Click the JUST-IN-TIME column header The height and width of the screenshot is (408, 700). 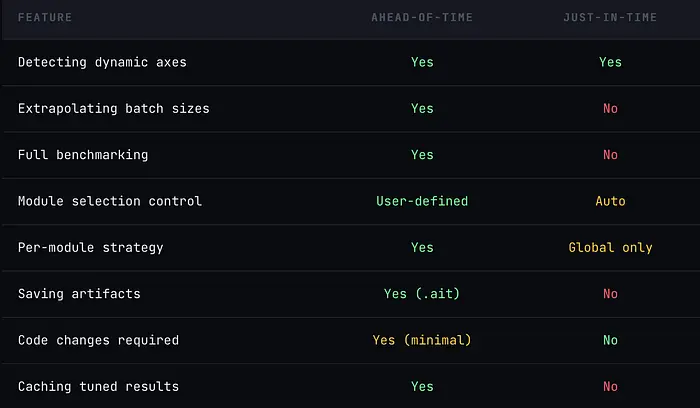click(x=610, y=18)
